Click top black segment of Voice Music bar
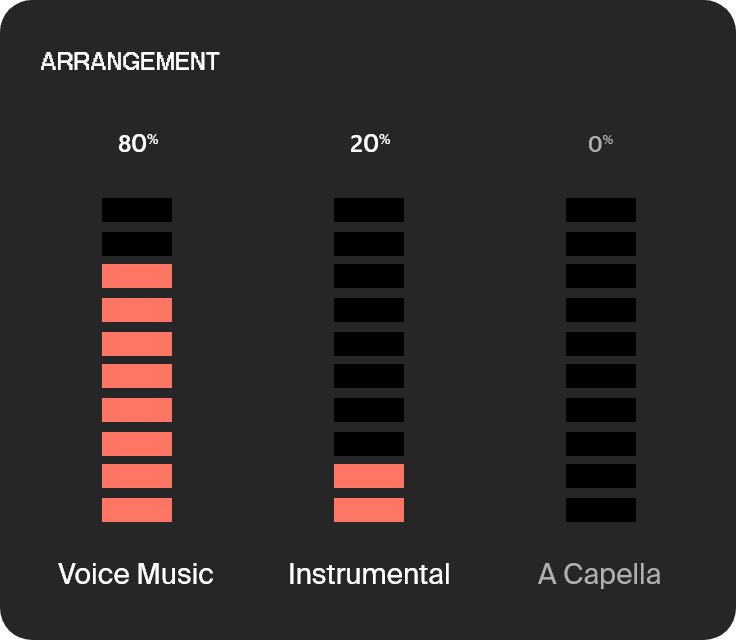Image resolution: width=736 pixels, height=640 pixels. tap(137, 210)
